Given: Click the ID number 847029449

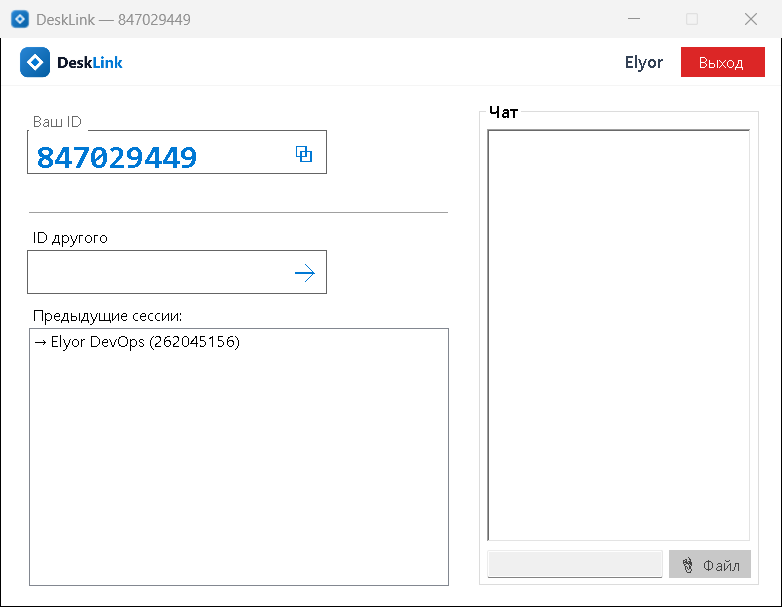Looking at the screenshot, I should [117, 158].
